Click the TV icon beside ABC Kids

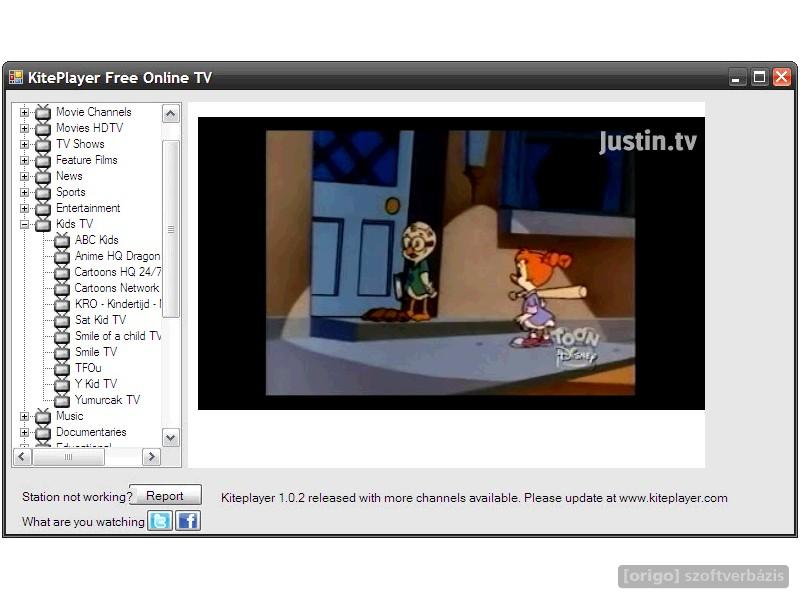[x=62, y=240]
